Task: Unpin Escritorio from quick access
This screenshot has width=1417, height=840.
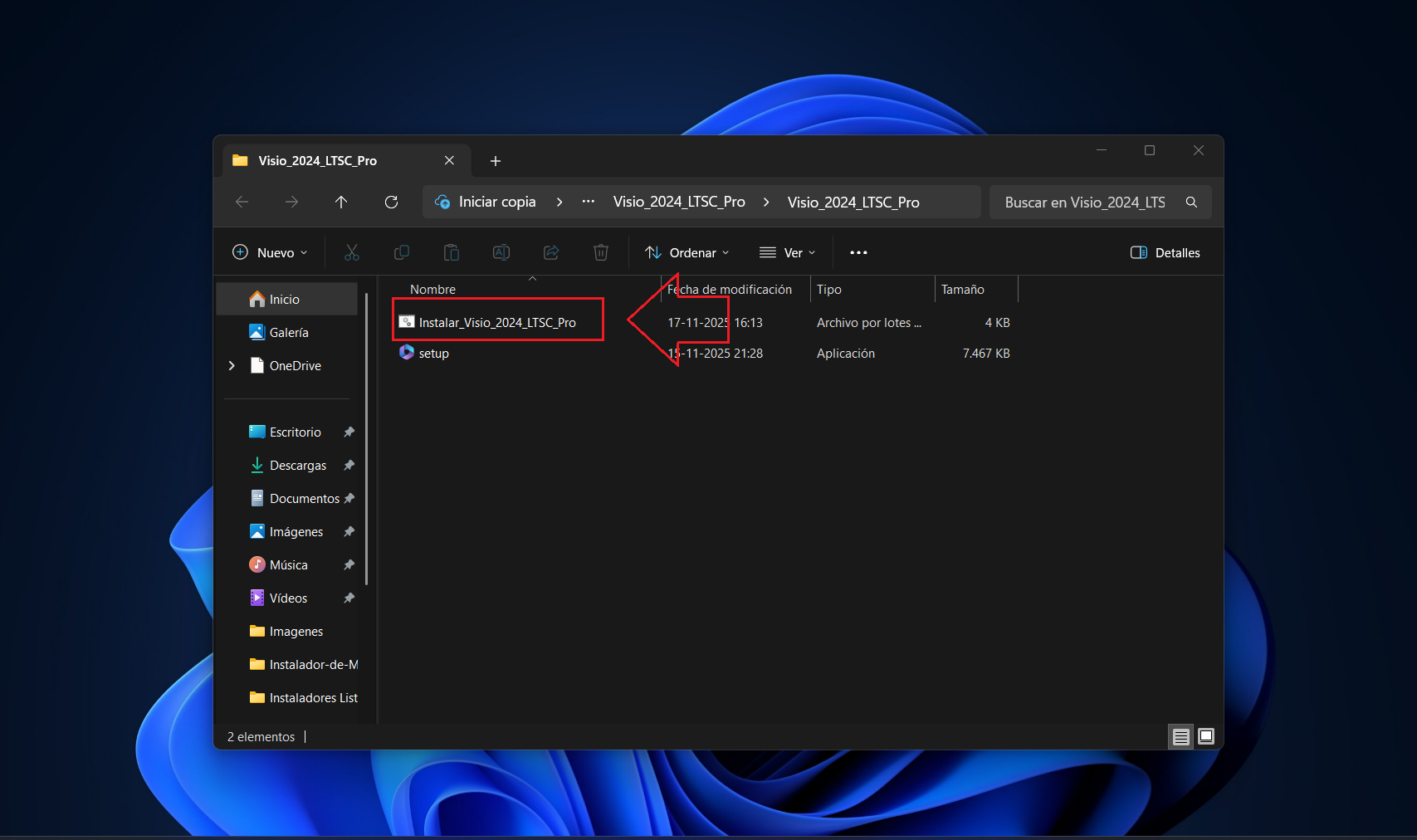Action: (349, 432)
